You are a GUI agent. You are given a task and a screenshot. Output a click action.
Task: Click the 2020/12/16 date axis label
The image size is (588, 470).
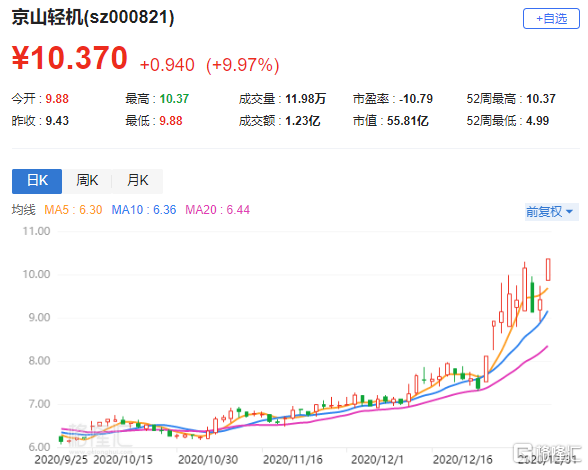tap(463, 459)
